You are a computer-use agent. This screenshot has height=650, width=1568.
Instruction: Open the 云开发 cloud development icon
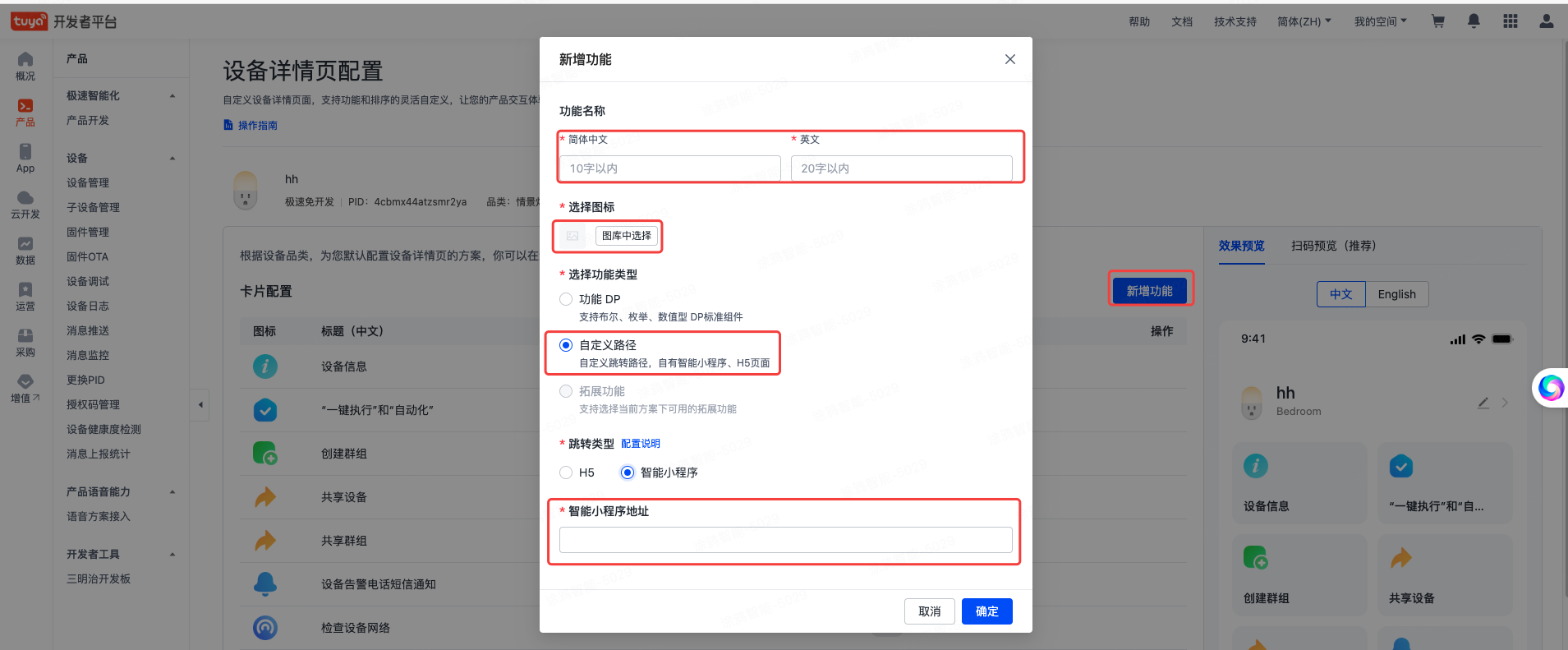coord(25,205)
